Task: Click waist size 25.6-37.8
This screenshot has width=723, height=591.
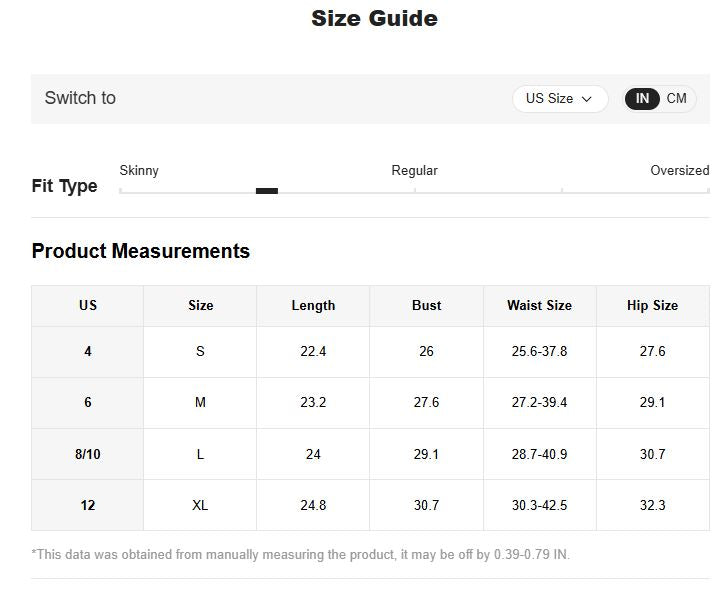Action: (539, 352)
